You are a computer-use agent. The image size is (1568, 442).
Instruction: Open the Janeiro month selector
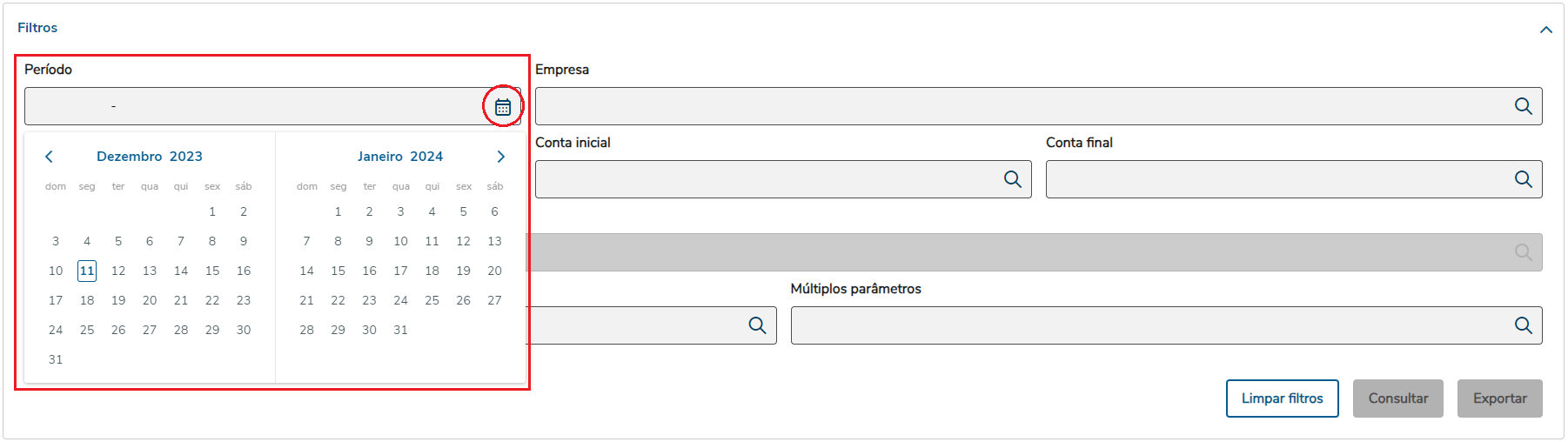tap(380, 157)
